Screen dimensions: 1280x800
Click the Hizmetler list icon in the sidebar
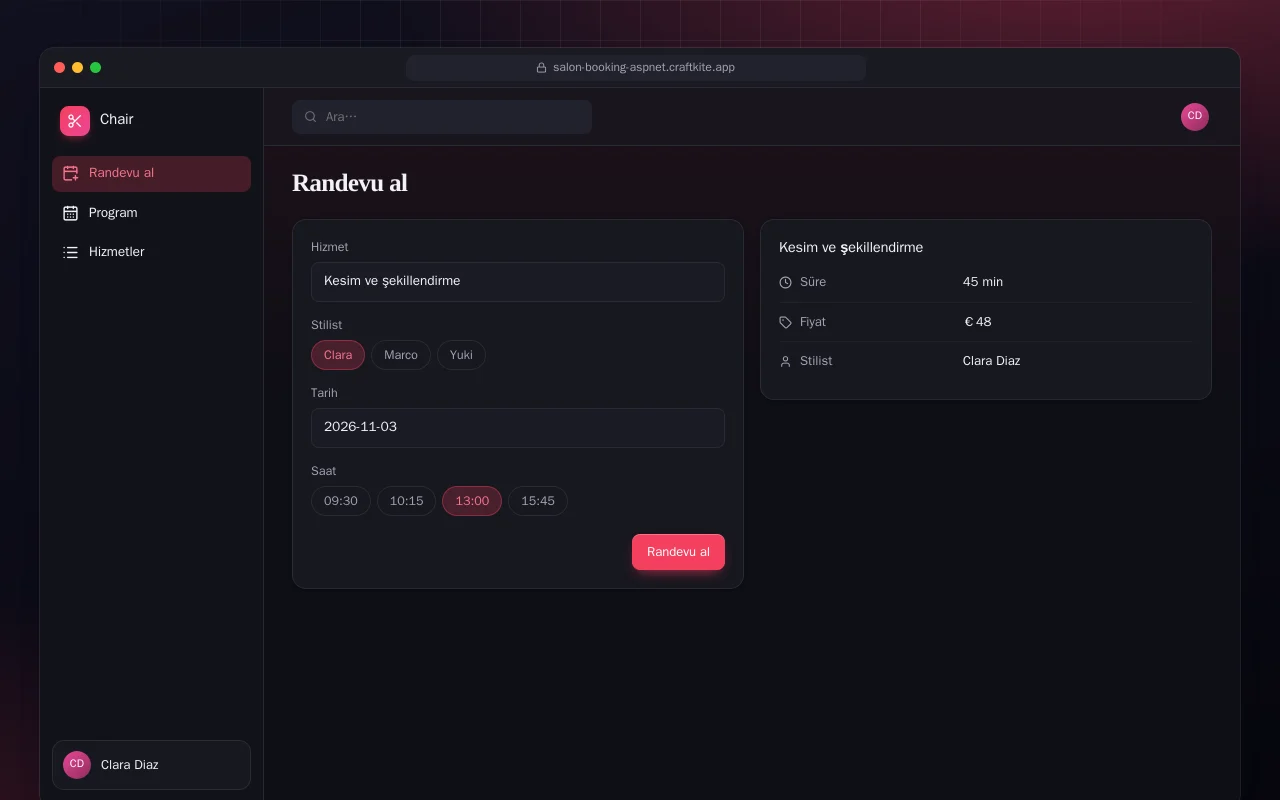coord(70,252)
